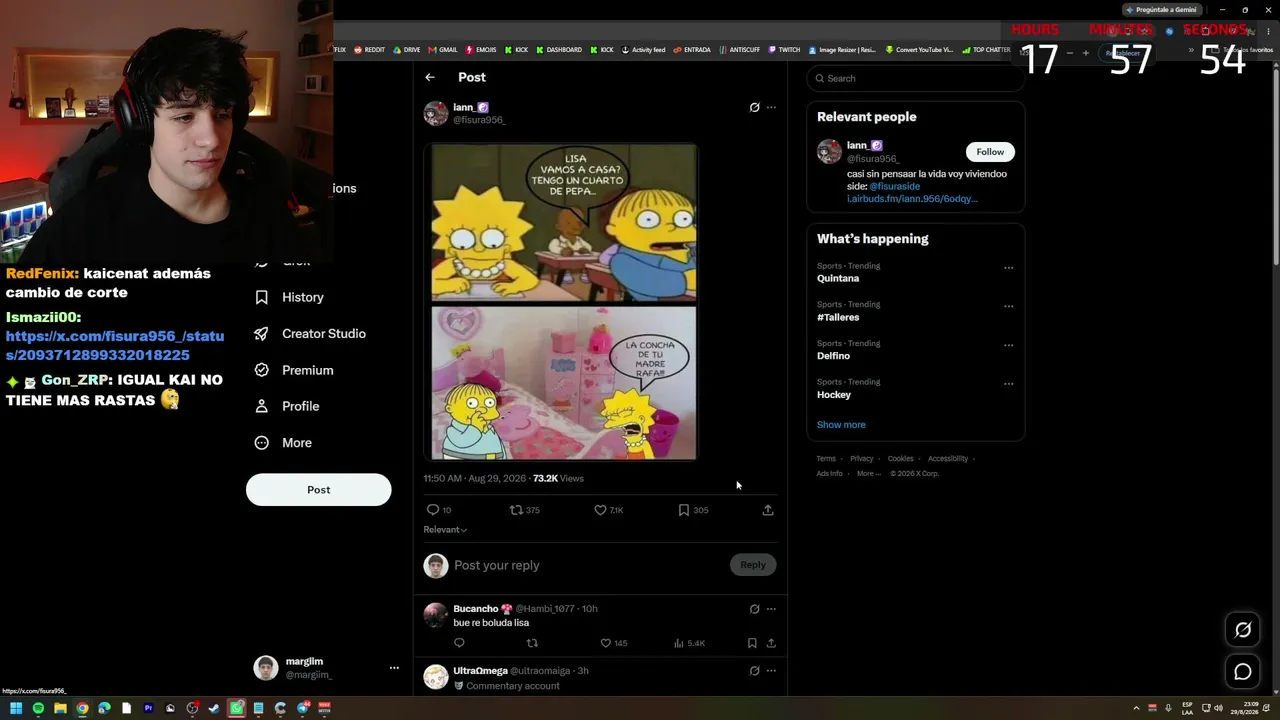Open more options on iann's post
1280x720 pixels.
pos(771,107)
